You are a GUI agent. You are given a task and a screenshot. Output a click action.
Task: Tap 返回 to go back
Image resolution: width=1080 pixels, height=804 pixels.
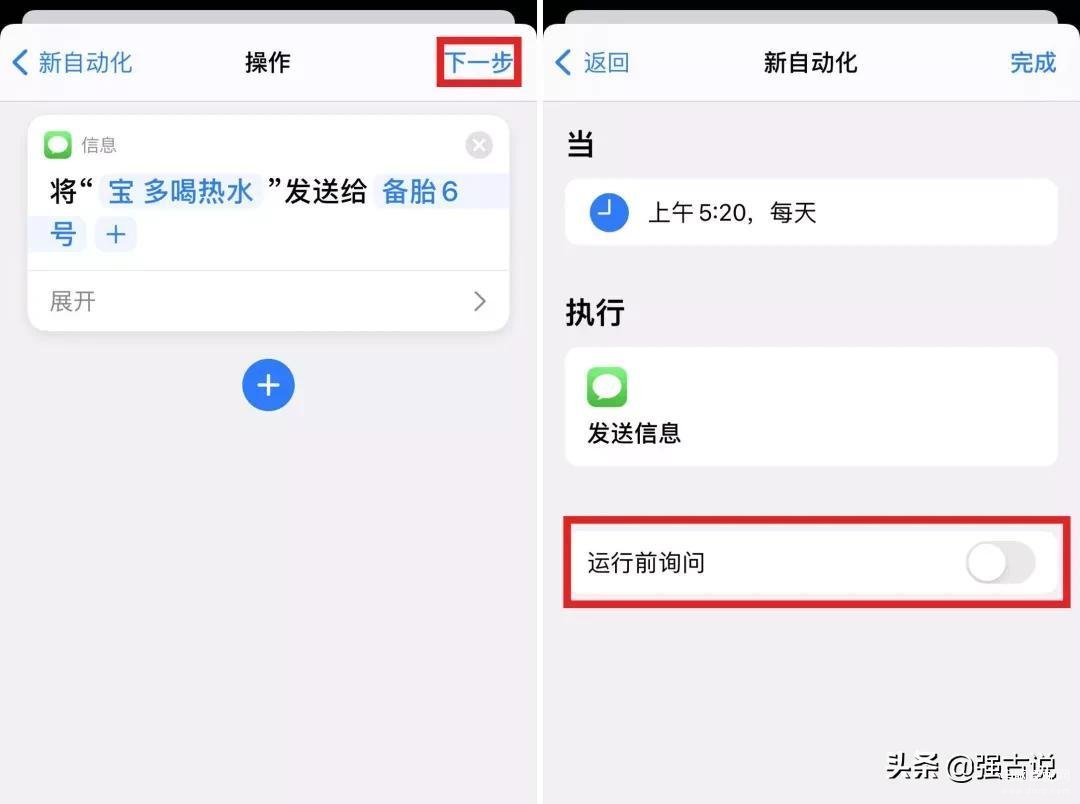(606, 62)
